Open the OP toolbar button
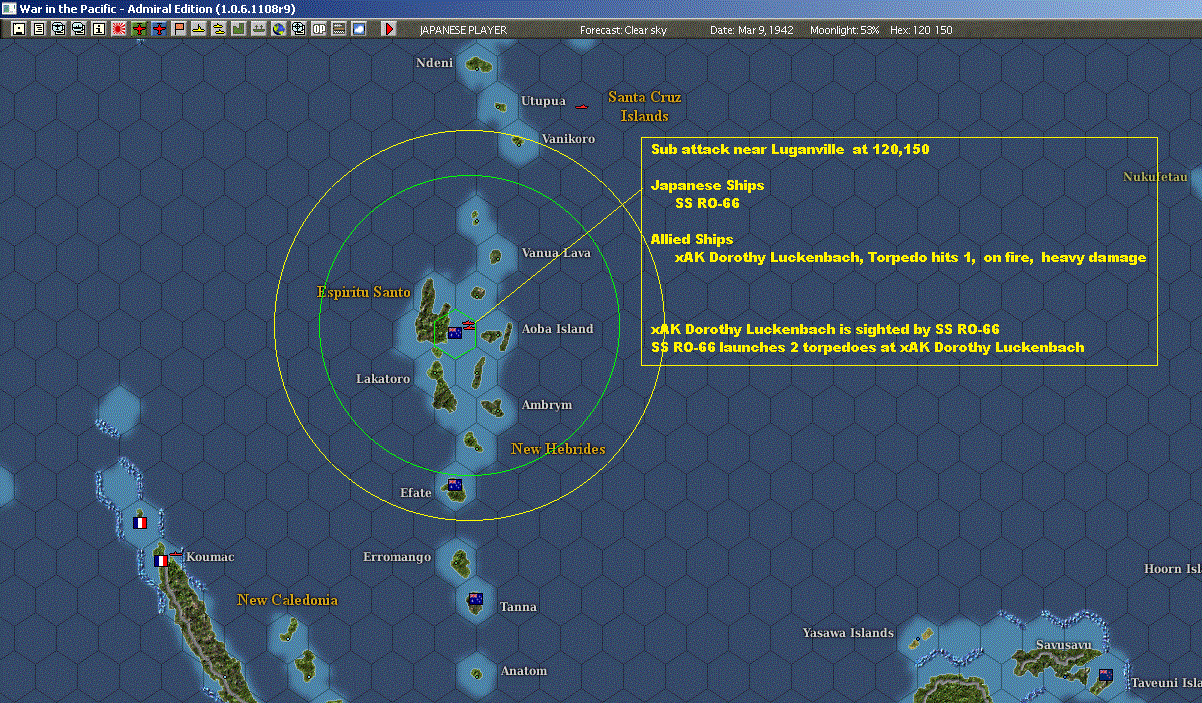The width and height of the screenshot is (1202, 703). point(319,29)
